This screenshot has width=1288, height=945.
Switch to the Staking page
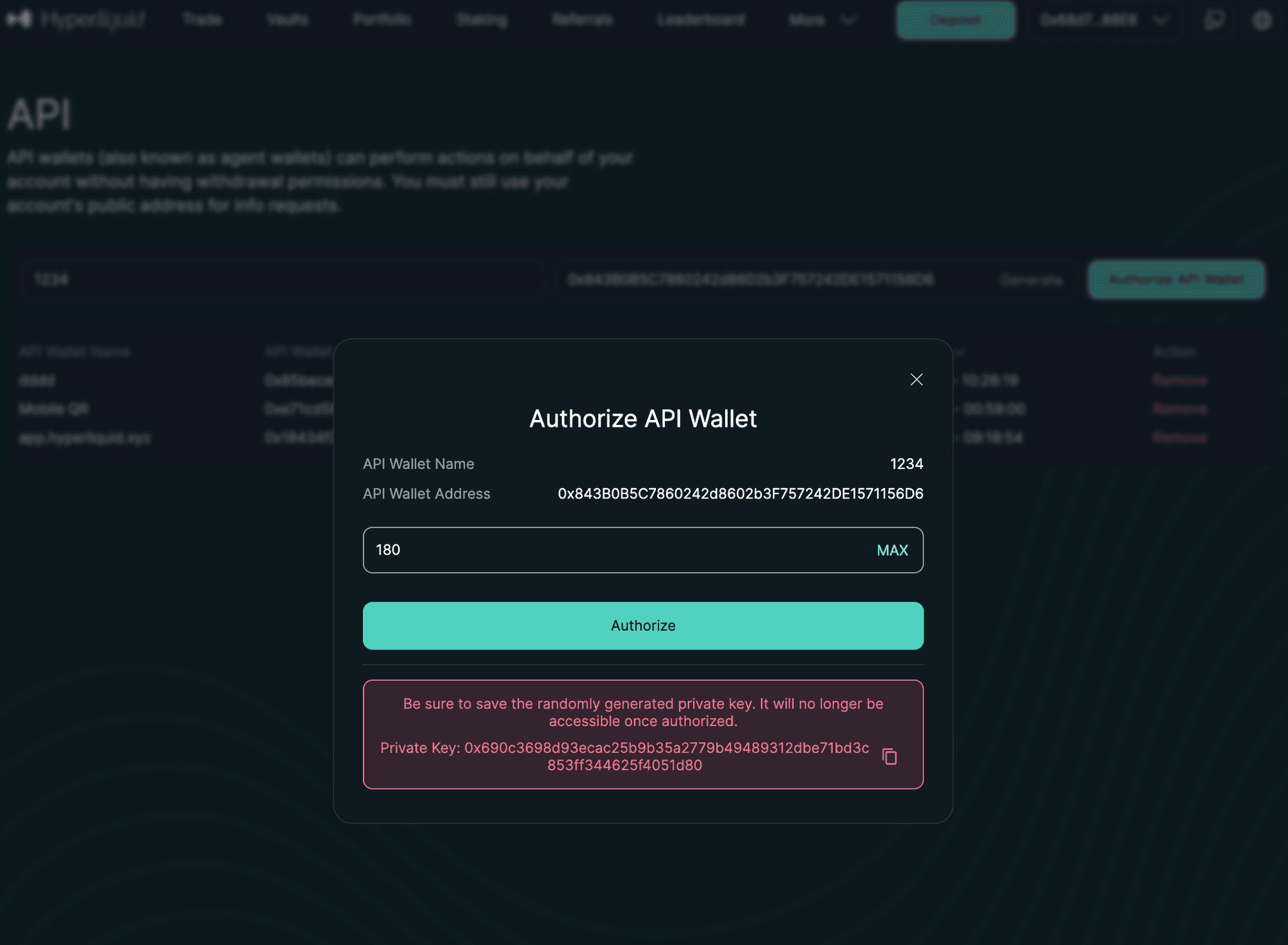[x=481, y=20]
